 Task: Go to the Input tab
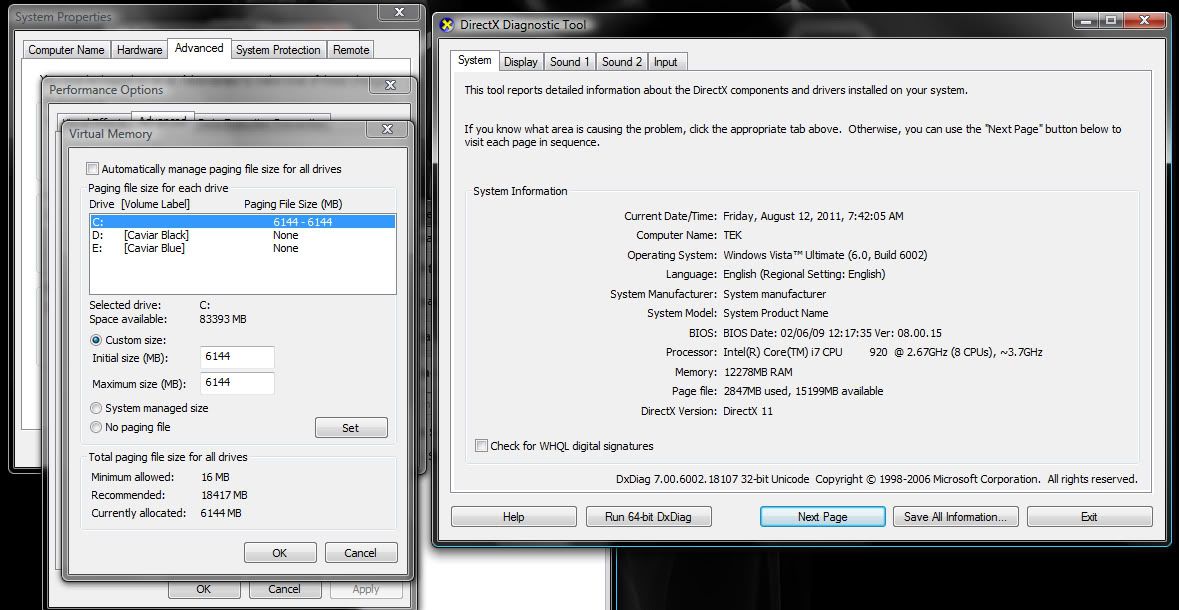[665, 62]
